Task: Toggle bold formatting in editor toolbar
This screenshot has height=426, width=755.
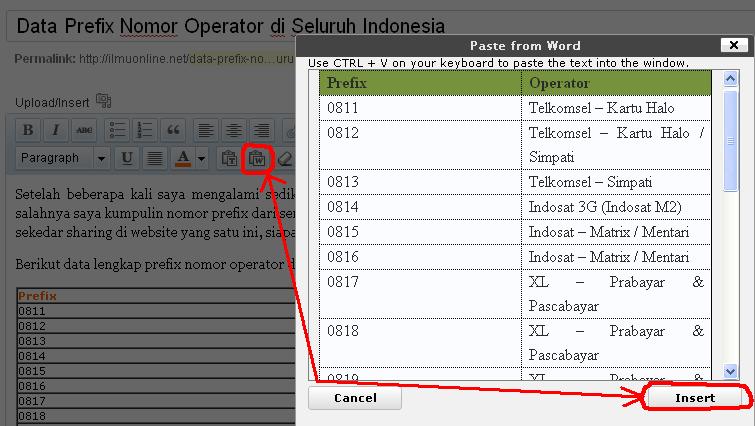Action: (x=29, y=130)
